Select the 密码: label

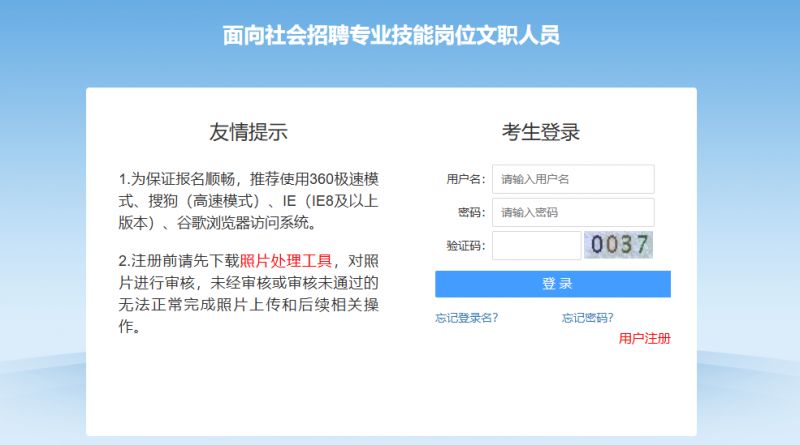click(471, 212)
